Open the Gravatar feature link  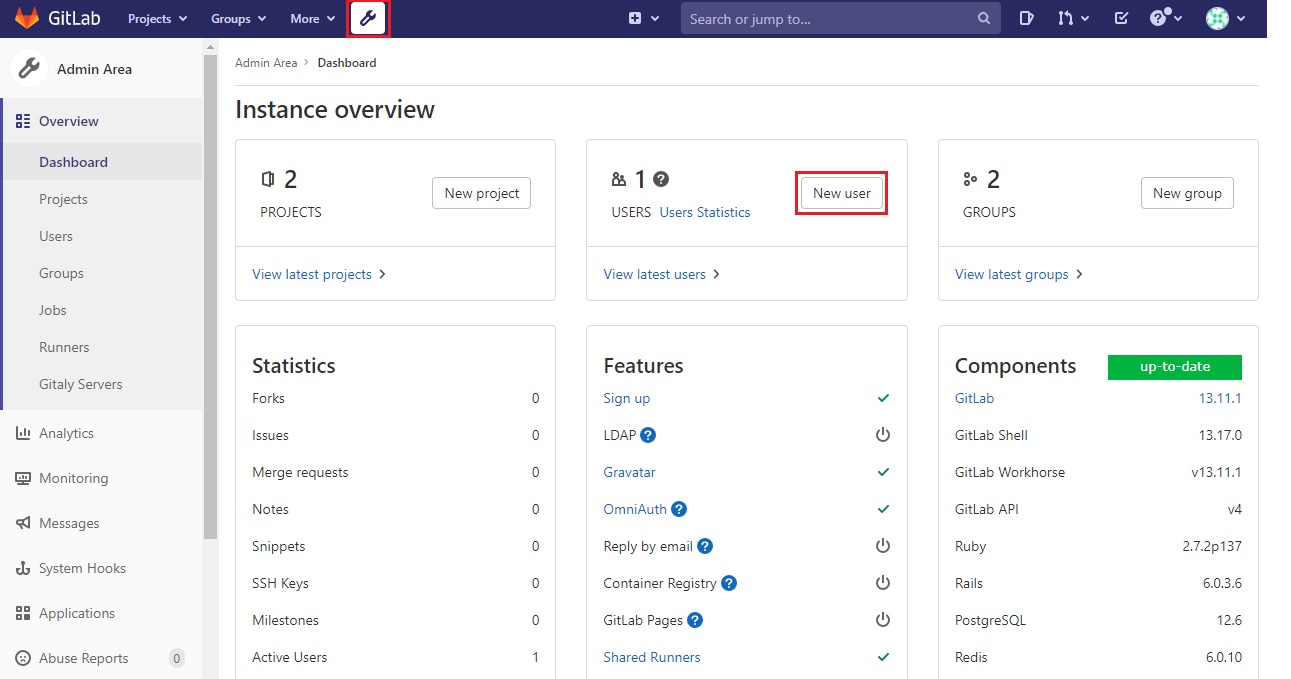click(x=630, y=472)
